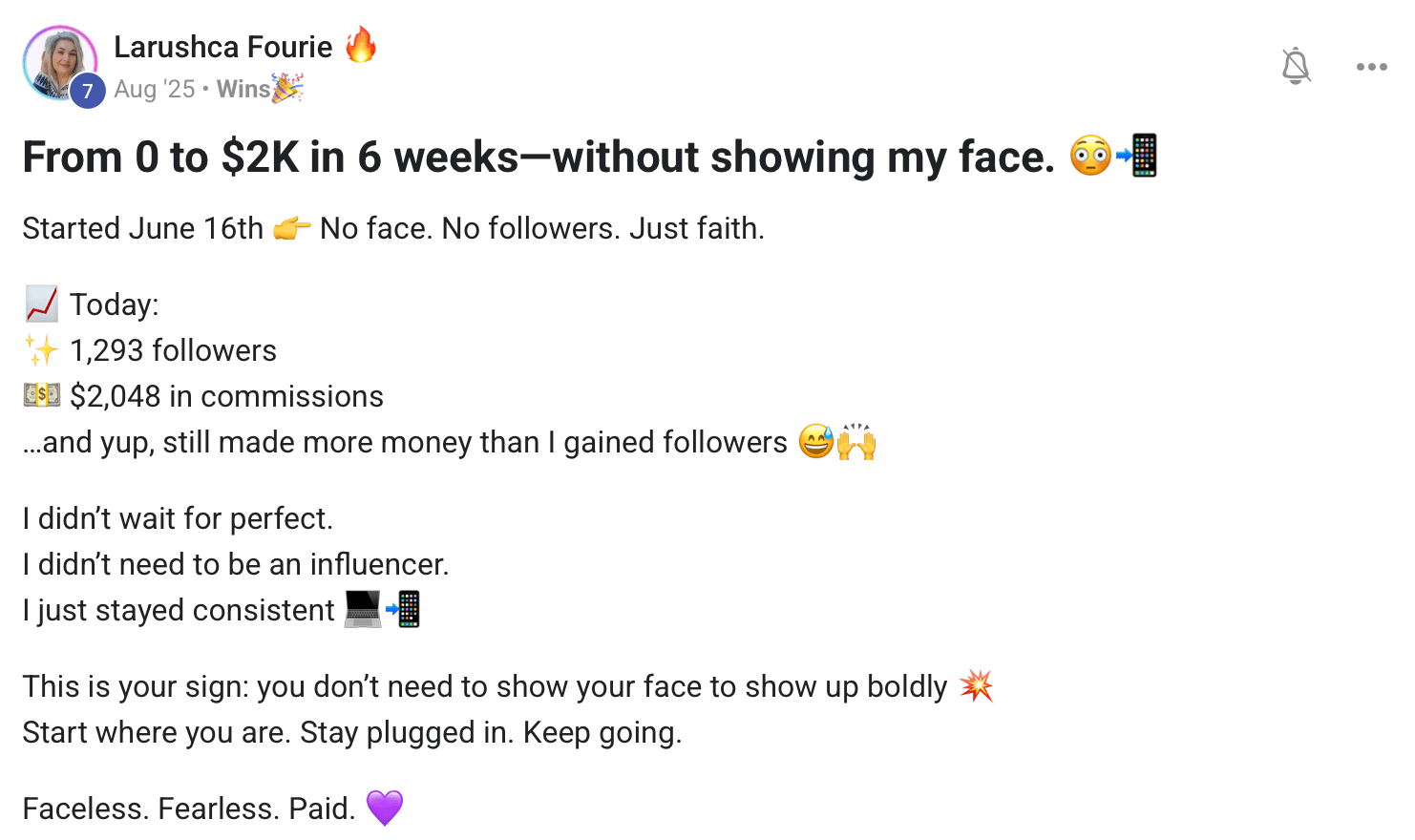Image resolution: width=1415 pixels, height=840 pixels.
Task: Click the chart emoji next to Today
Action: pos(42,304)
